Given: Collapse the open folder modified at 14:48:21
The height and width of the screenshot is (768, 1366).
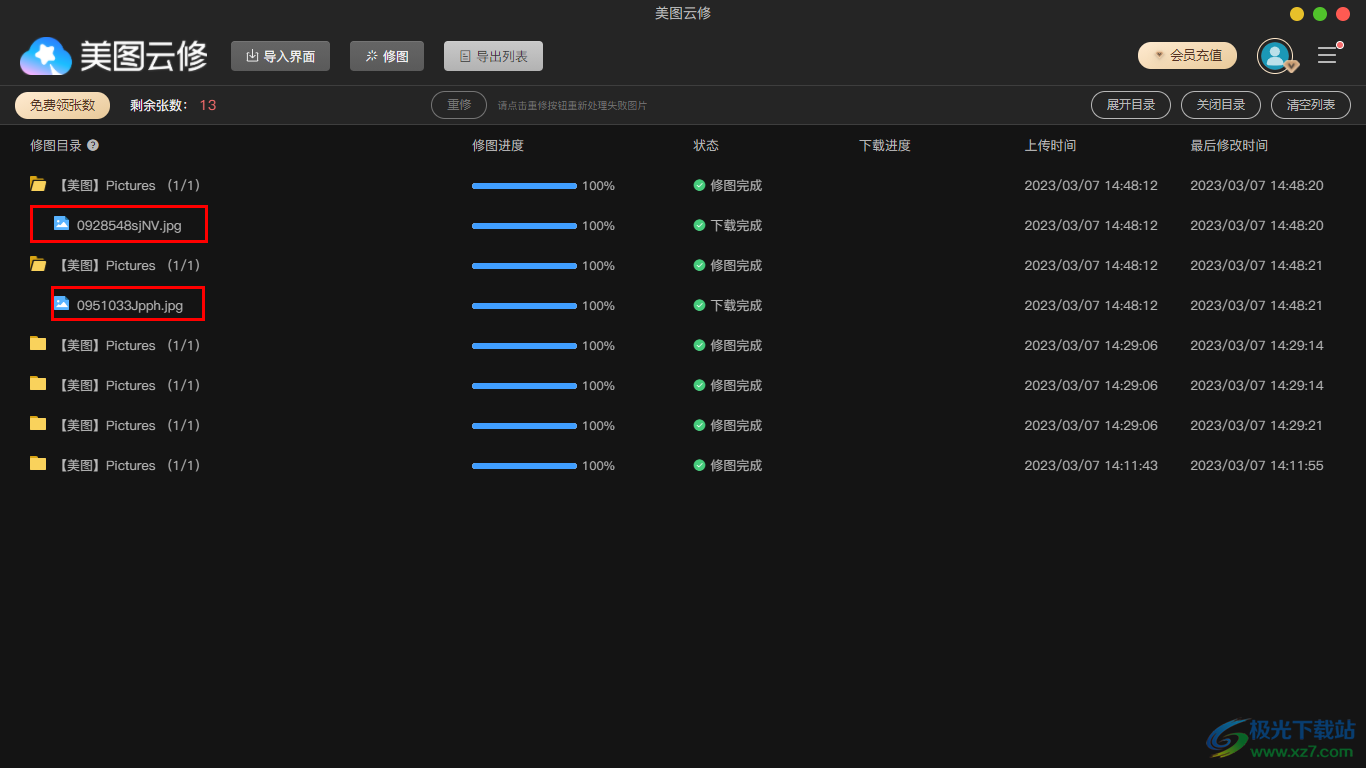Looking at the screenshot, I should pyautogui.click(x=38, y=264).
